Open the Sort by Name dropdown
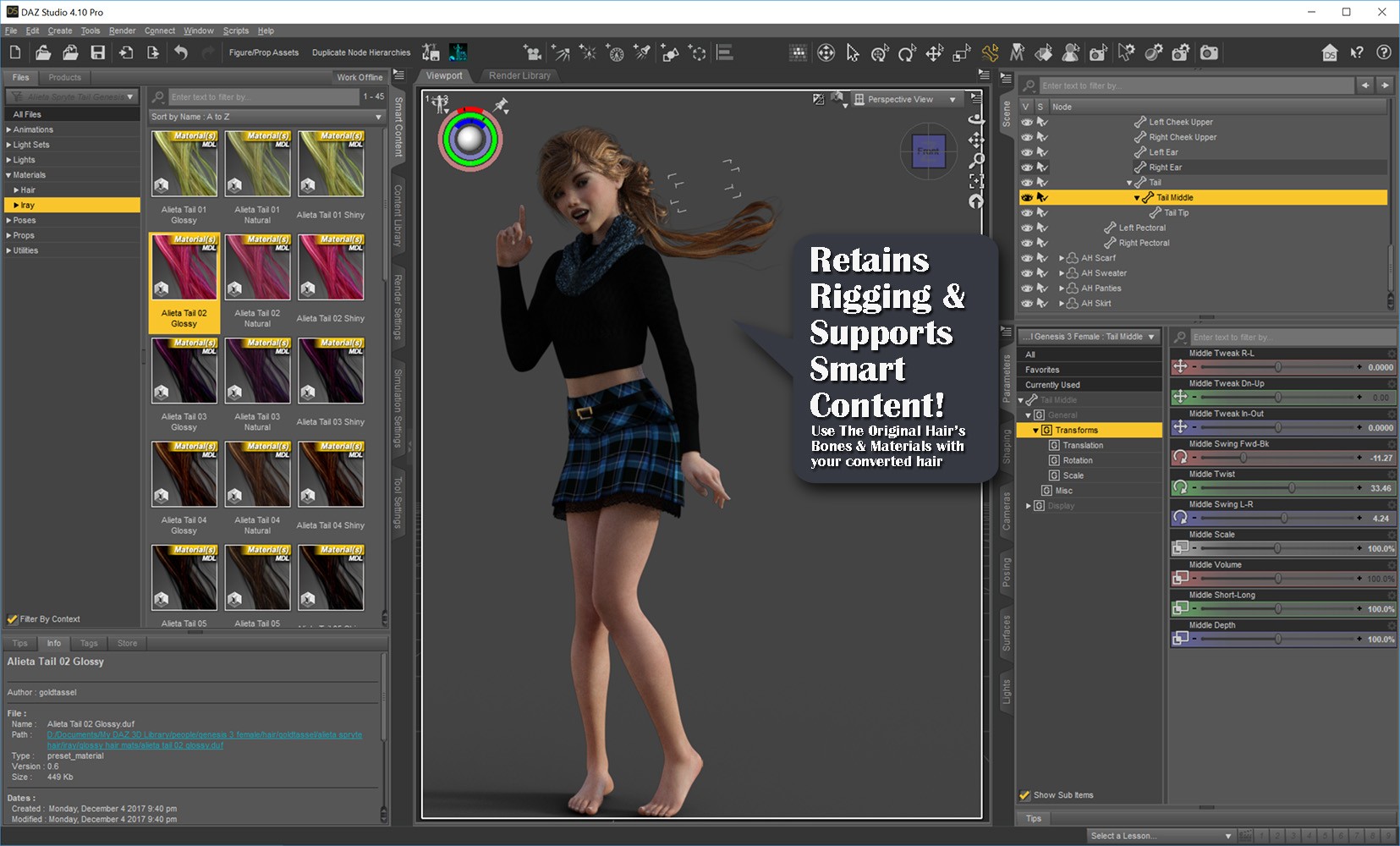This screenshot has height=846, width=1400. point(266,117)
